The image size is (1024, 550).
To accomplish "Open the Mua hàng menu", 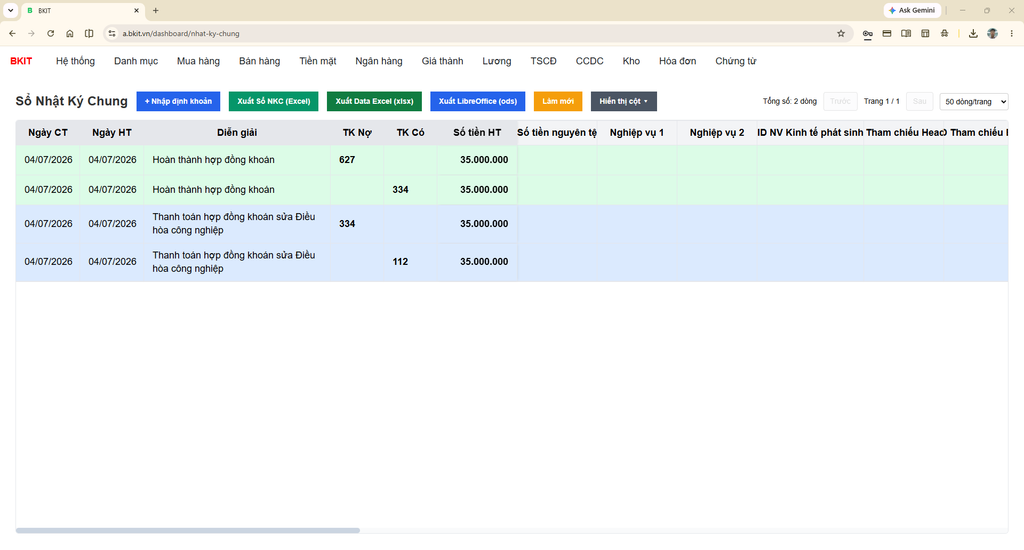I will (198, 61).
